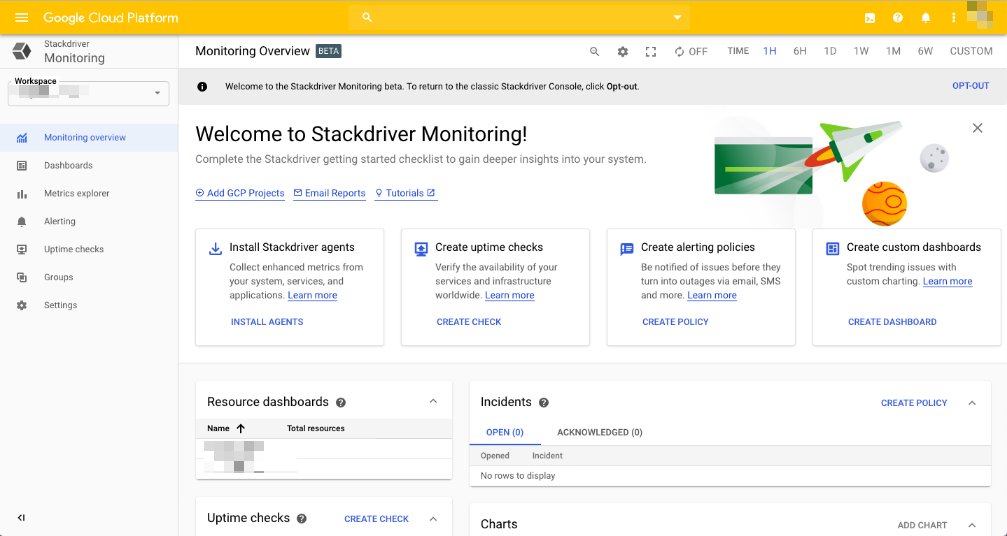
Task: Collapse the Uptime checks panel
Action: pos(433,519)
